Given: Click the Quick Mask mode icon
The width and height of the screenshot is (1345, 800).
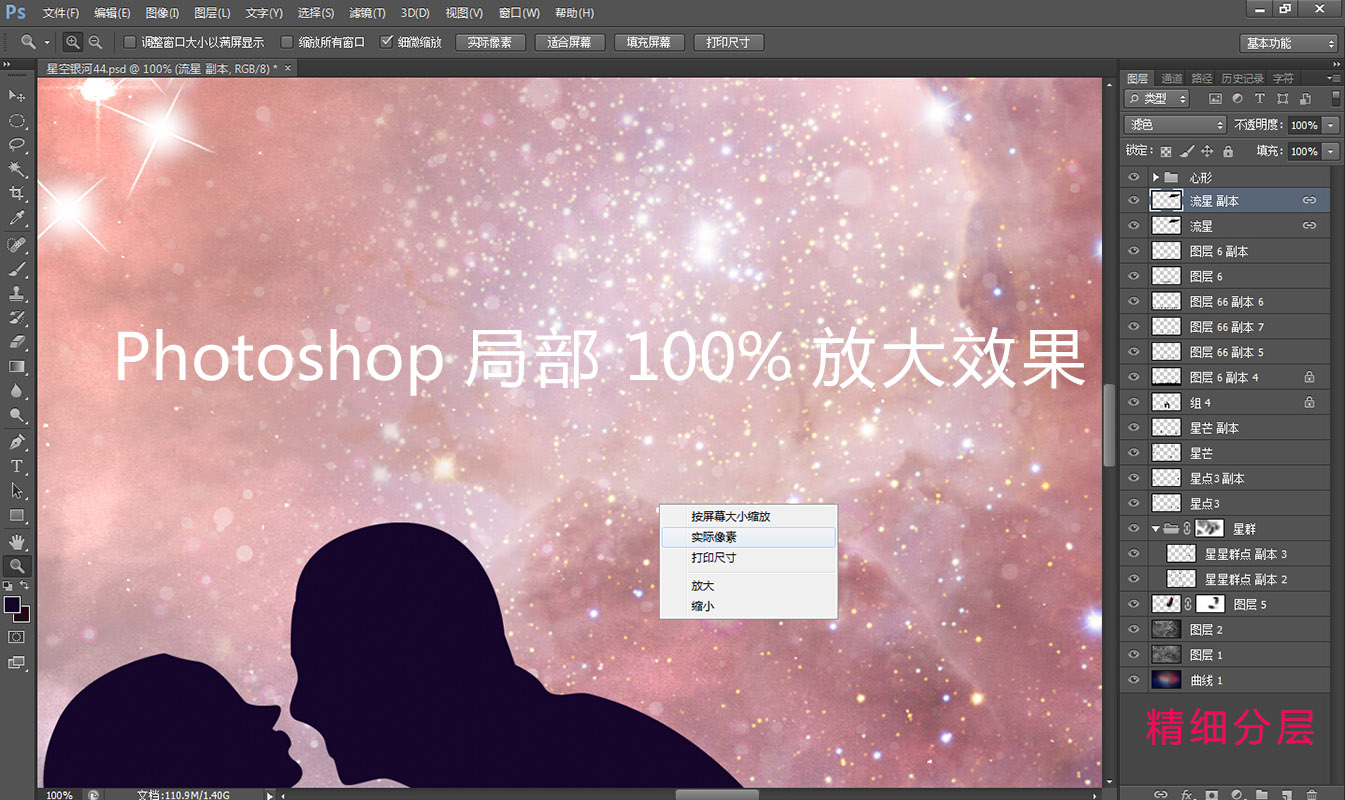Looking at the screenshot, I should click(x=17, y=636).
